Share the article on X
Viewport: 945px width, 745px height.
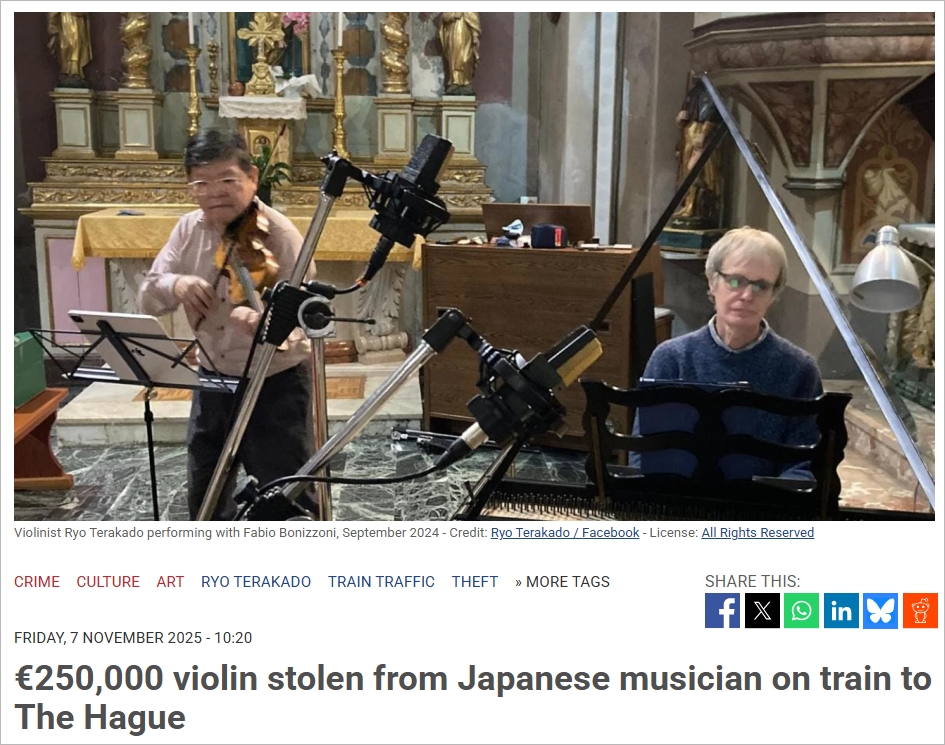point(762,611)
